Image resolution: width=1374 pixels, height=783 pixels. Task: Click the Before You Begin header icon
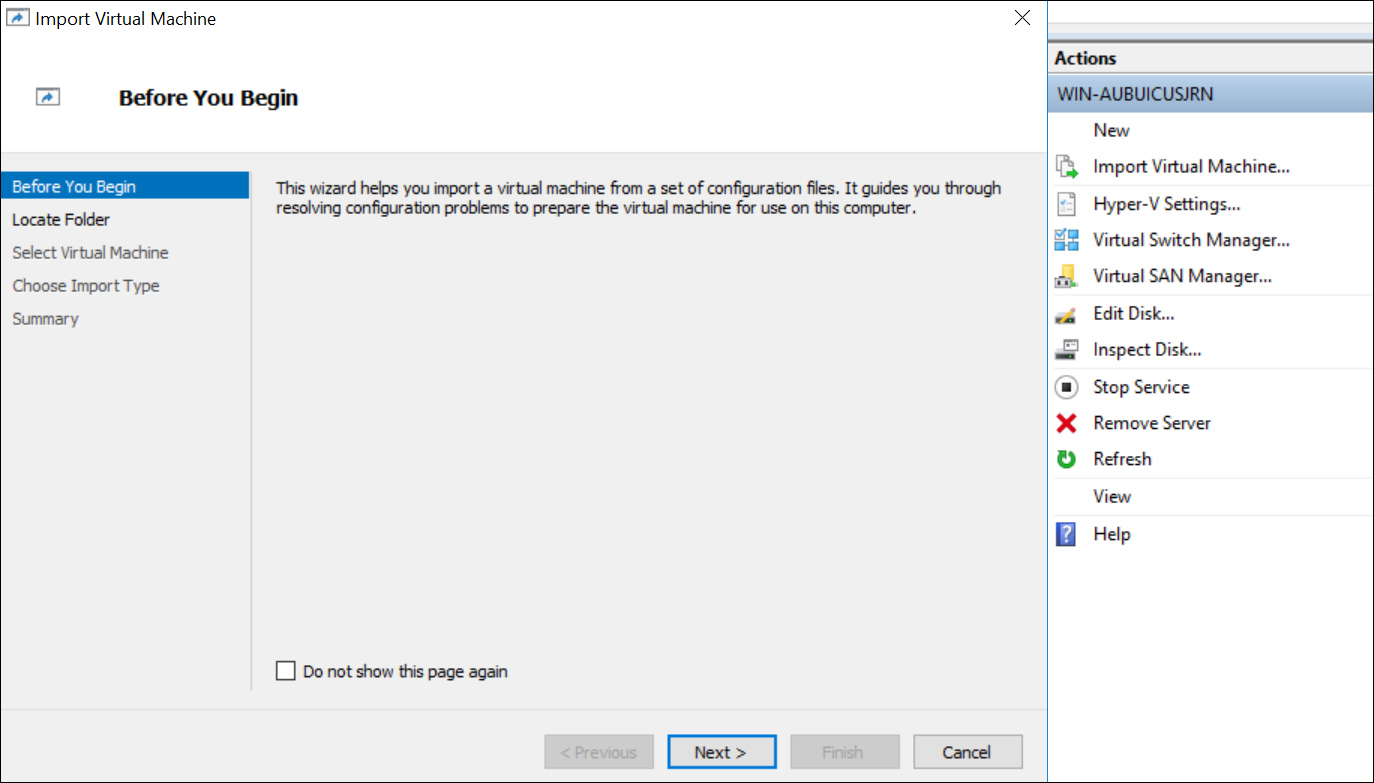pyautogui.click(x=48, y=97)
